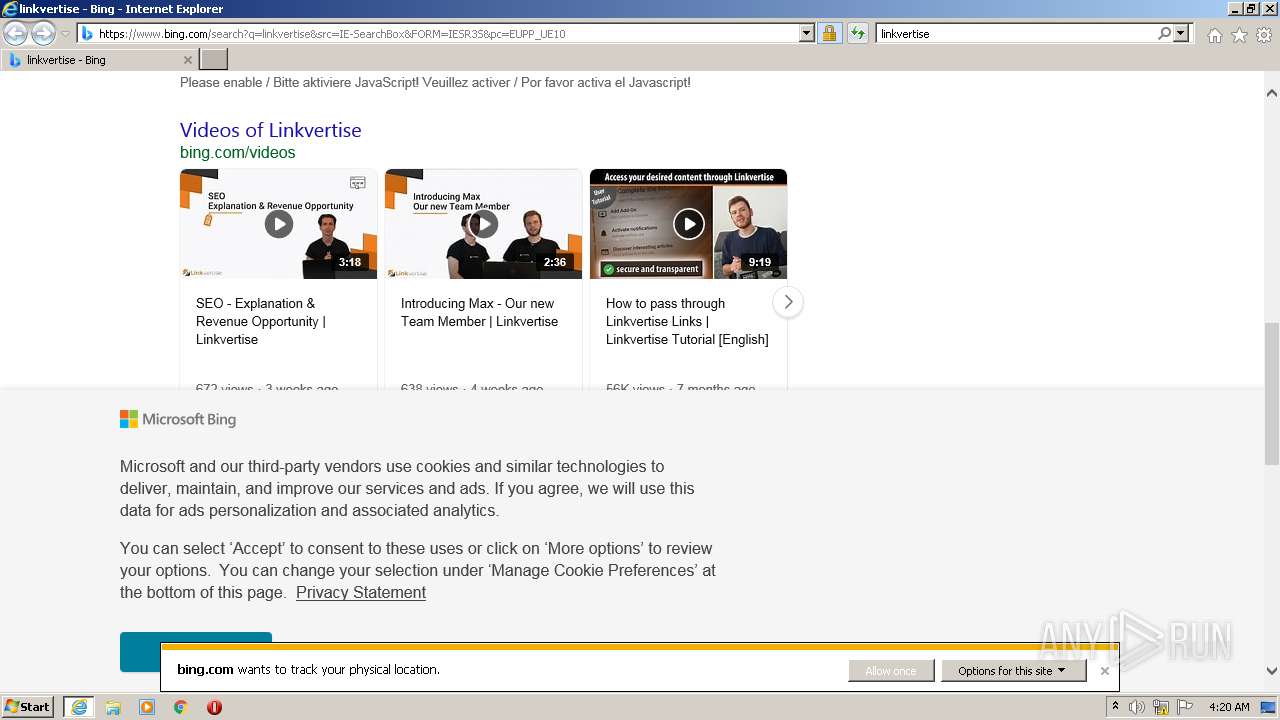Show hidden system tray icons
Viewport: 1280px width, 720px height.
(1115, 707)
